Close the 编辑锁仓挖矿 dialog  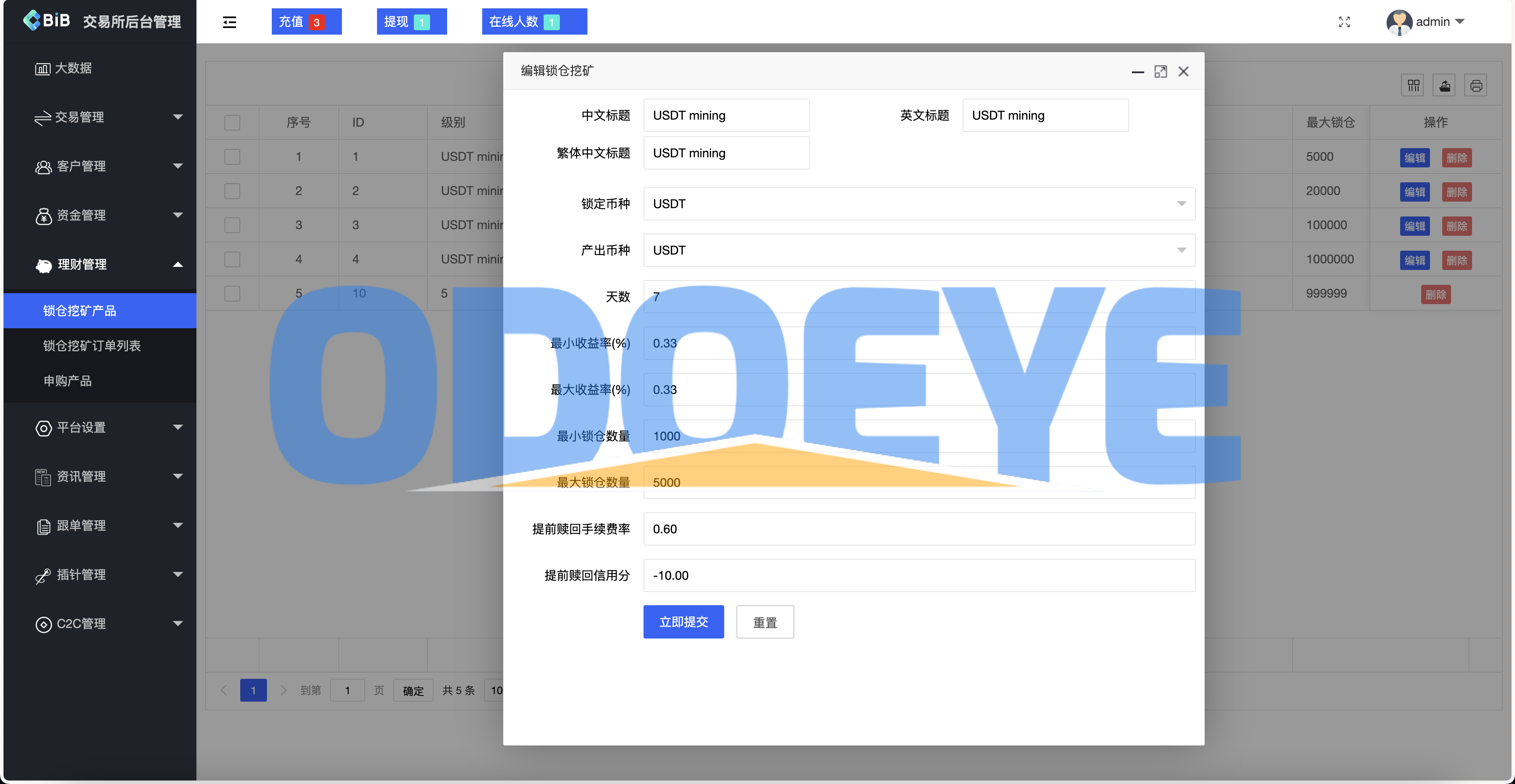point(1183,72)
